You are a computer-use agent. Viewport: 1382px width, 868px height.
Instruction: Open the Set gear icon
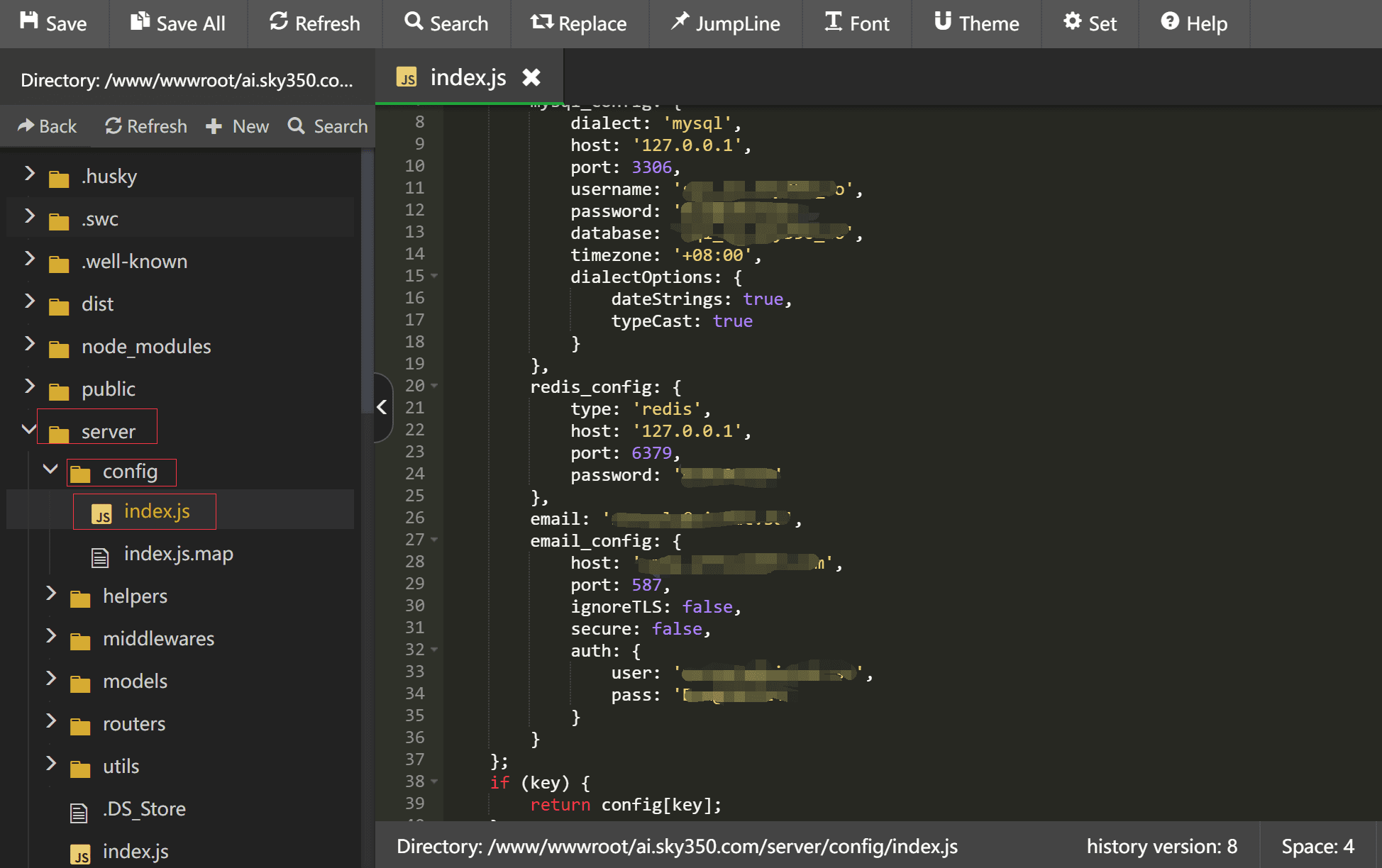pyautogui.click(x=1072, y=22)
